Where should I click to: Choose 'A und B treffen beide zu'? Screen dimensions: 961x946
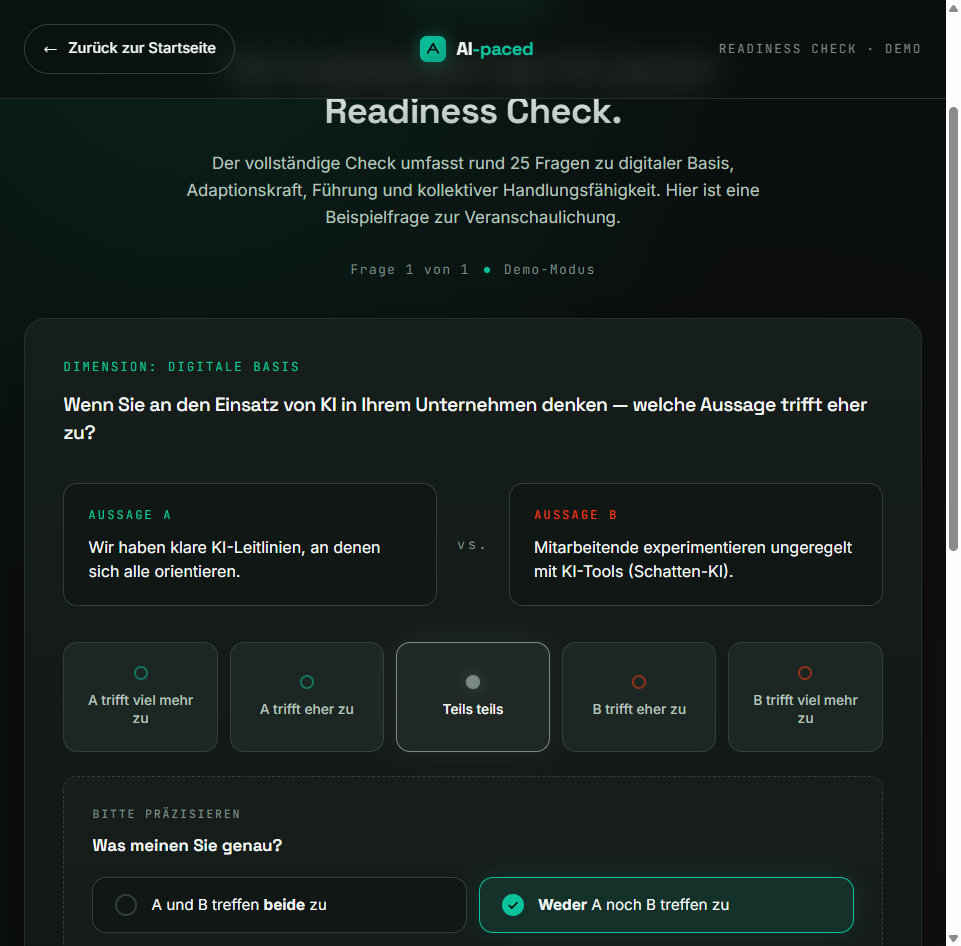pyautogui.click(x=279, y=905)
